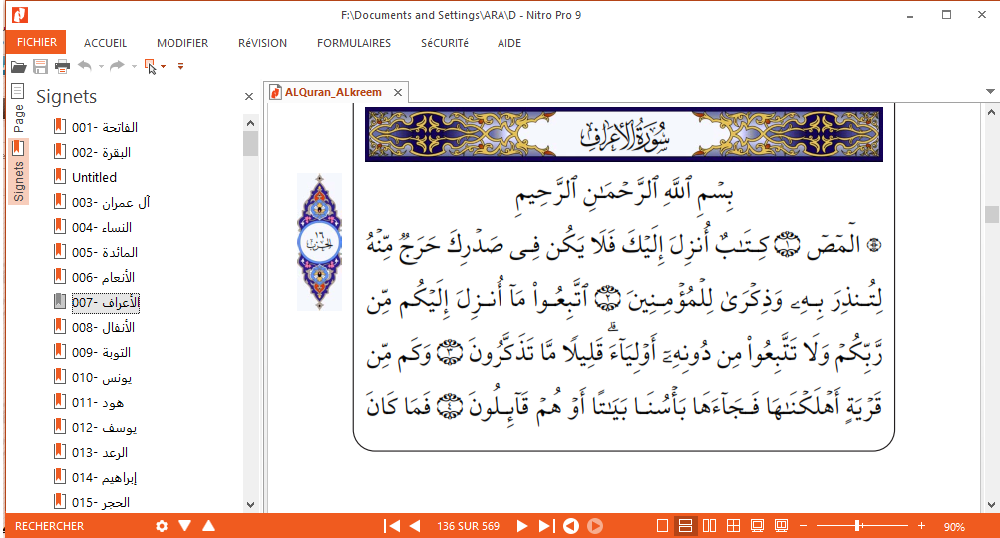Select the Signets sidebar panel tab
The height and width of the screenshot is (538, 1000).
(x=18, y=171)
